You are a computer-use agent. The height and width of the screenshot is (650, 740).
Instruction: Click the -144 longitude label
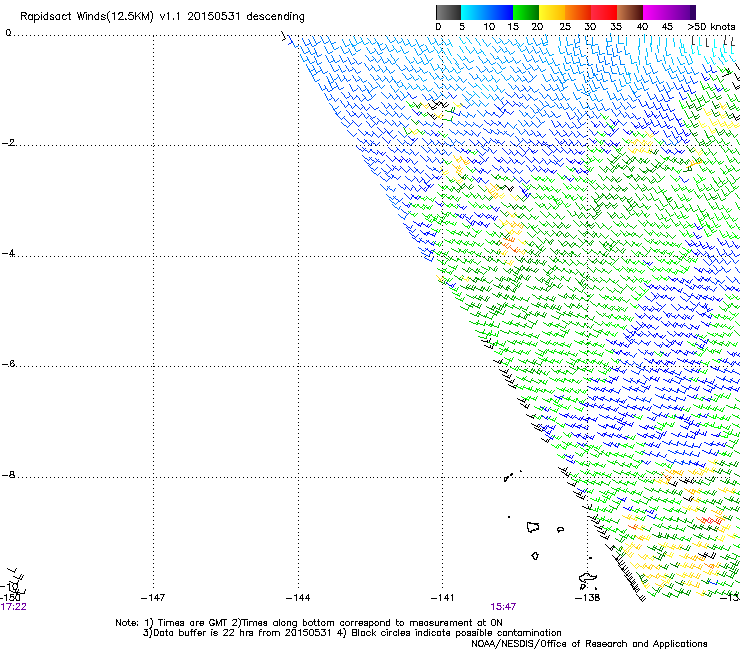pyautogui.click(x=298, y=598)
